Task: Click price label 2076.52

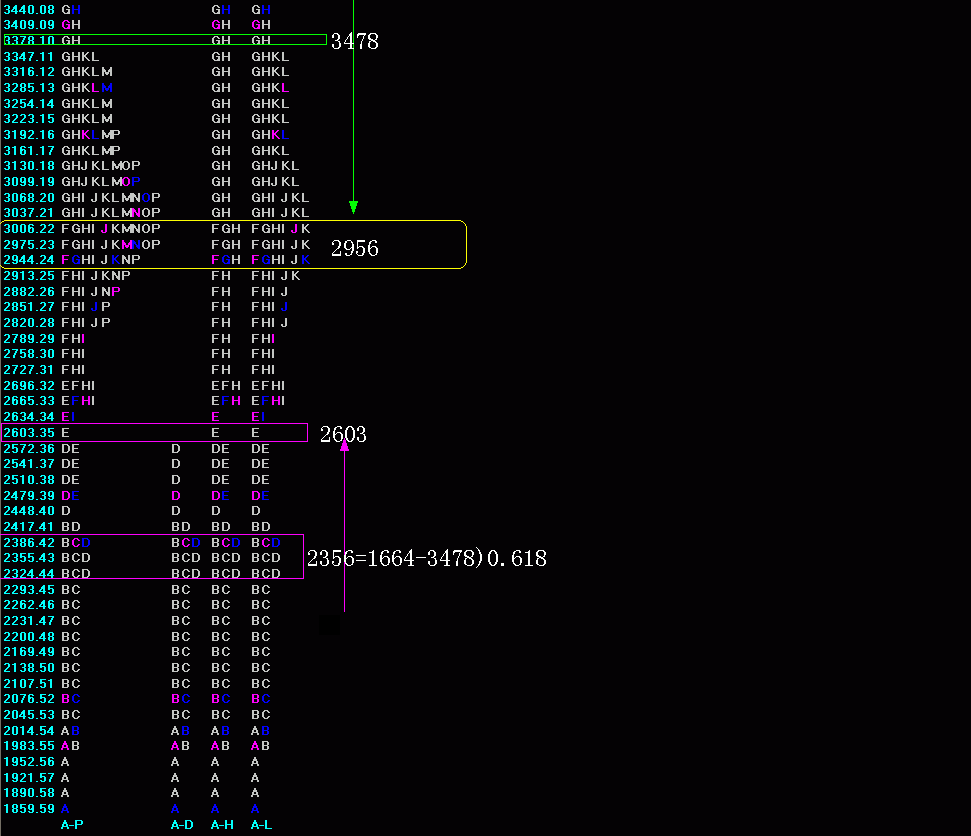Action: (29, 699)
